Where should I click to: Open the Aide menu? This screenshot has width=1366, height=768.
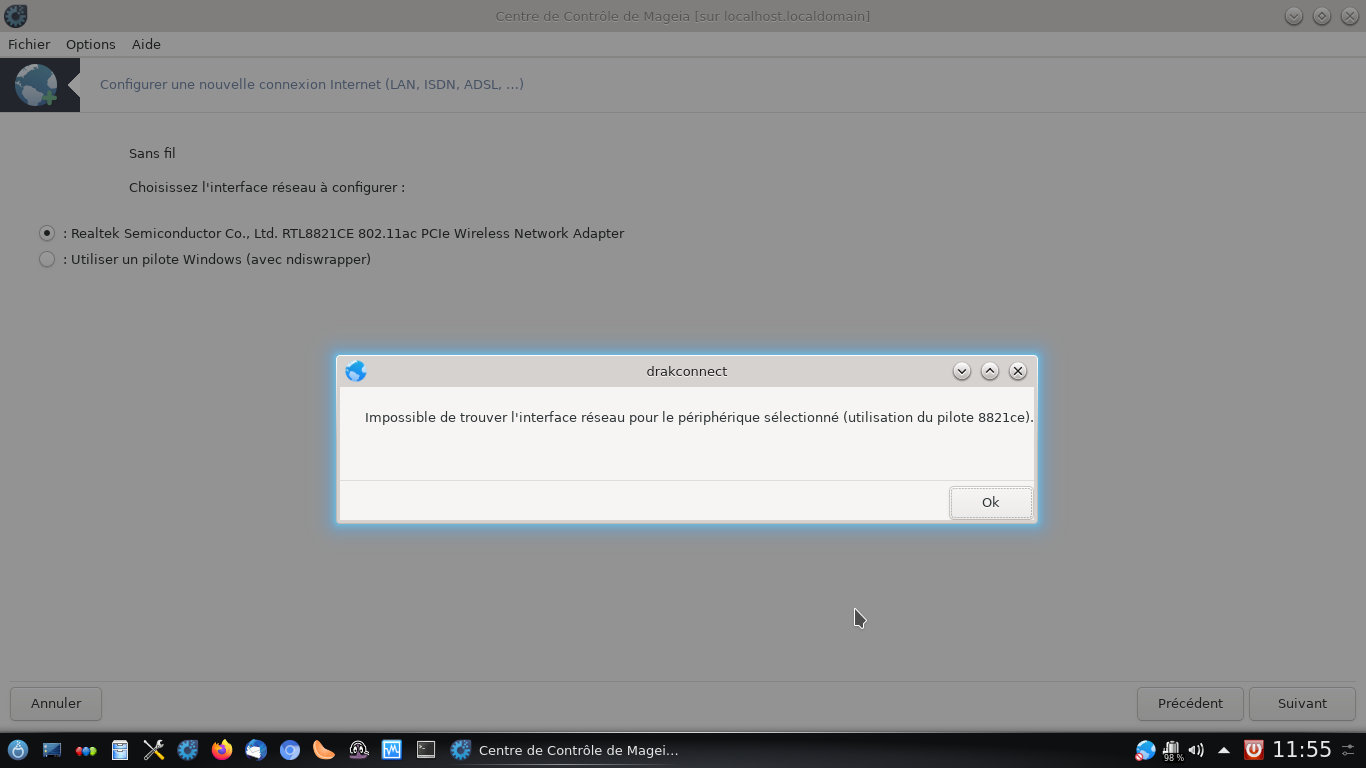[146, 44]
